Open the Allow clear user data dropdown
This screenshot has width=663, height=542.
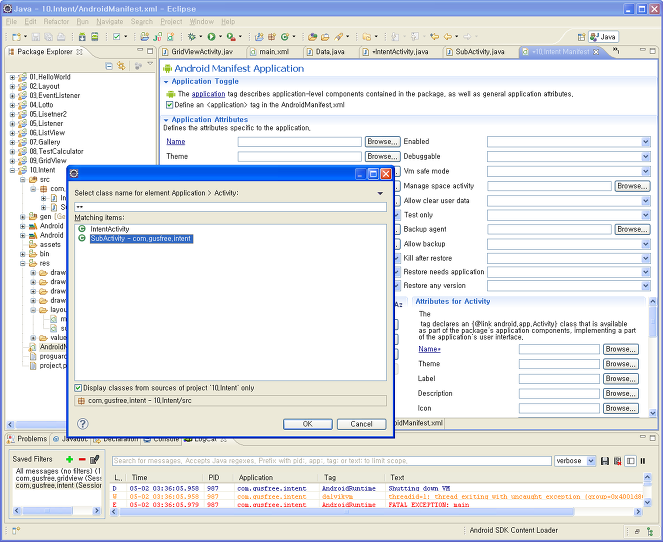pyautogui.click(x=646, y=201)
